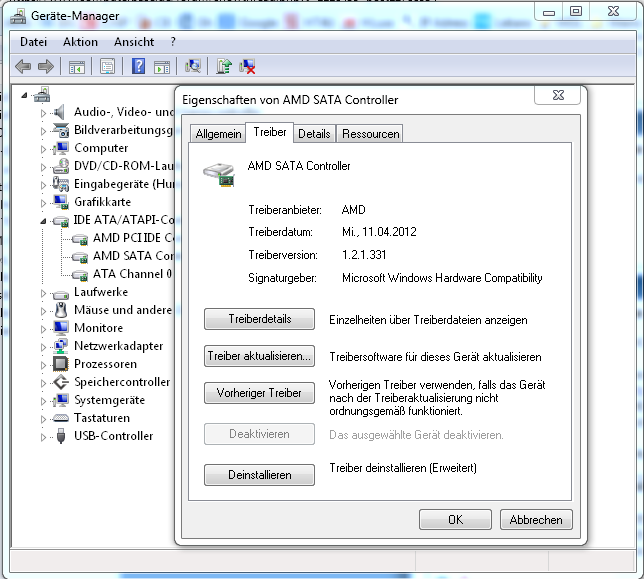Collapse the IDE ATA/ATAPI-Controller category
644x579 pixels.
pos(44,221)
